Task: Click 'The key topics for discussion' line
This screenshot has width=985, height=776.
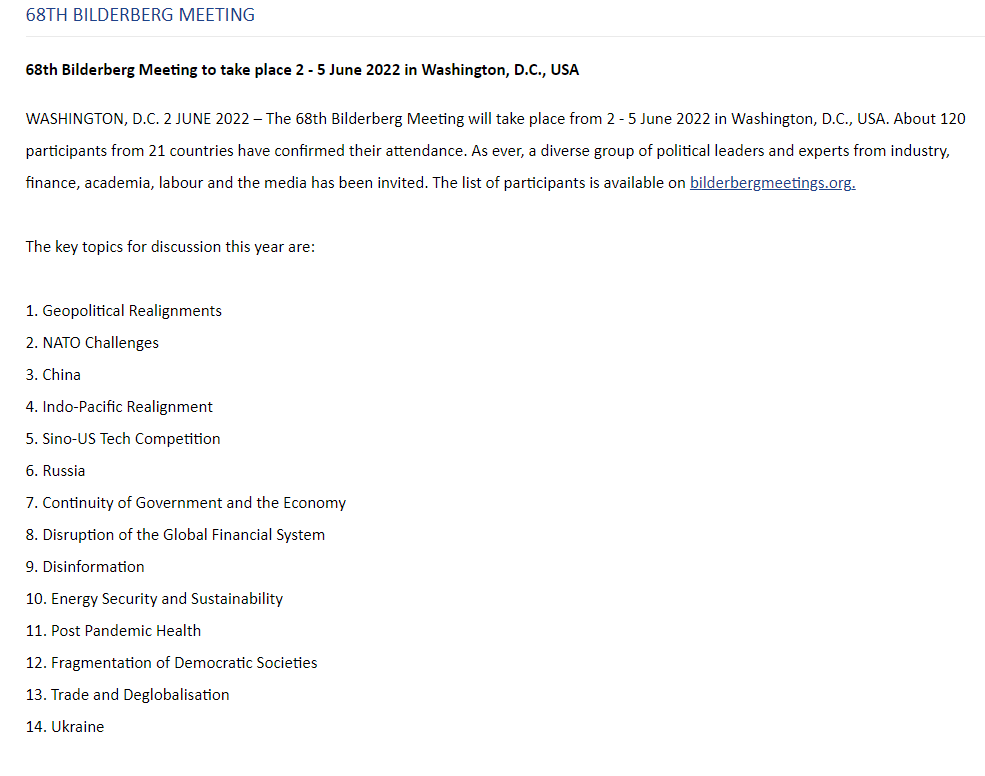Action: 170,247
